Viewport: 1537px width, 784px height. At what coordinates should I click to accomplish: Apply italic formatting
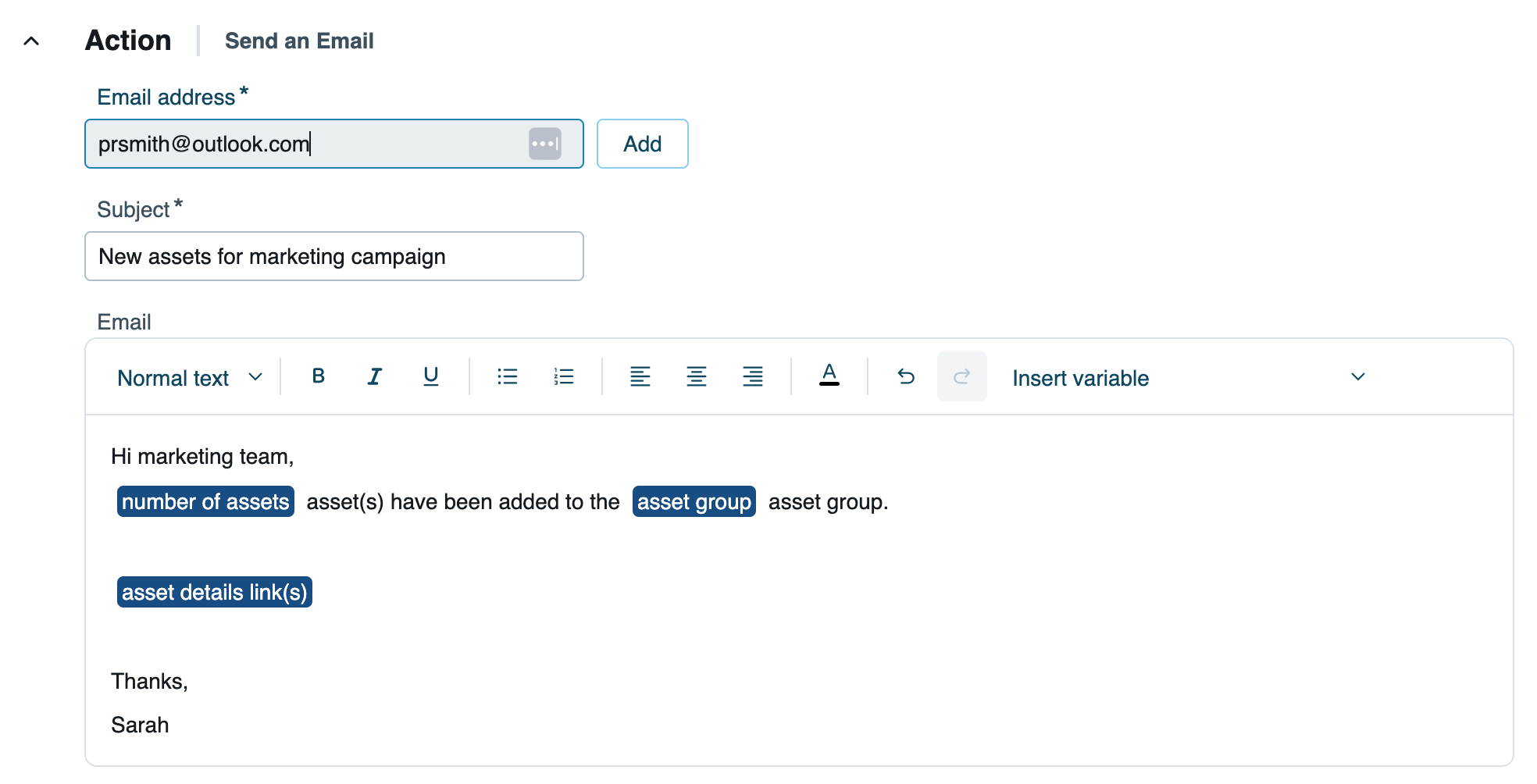click(x=375, y=376)
